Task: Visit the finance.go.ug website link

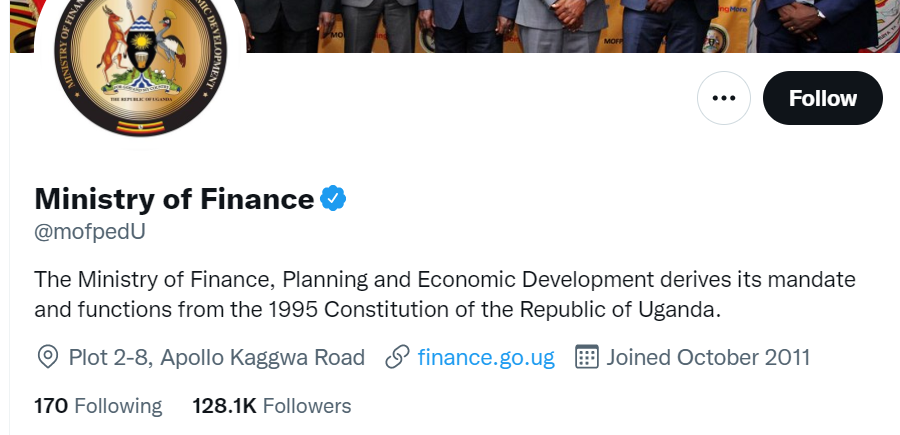Action: [x=486, y=357]
